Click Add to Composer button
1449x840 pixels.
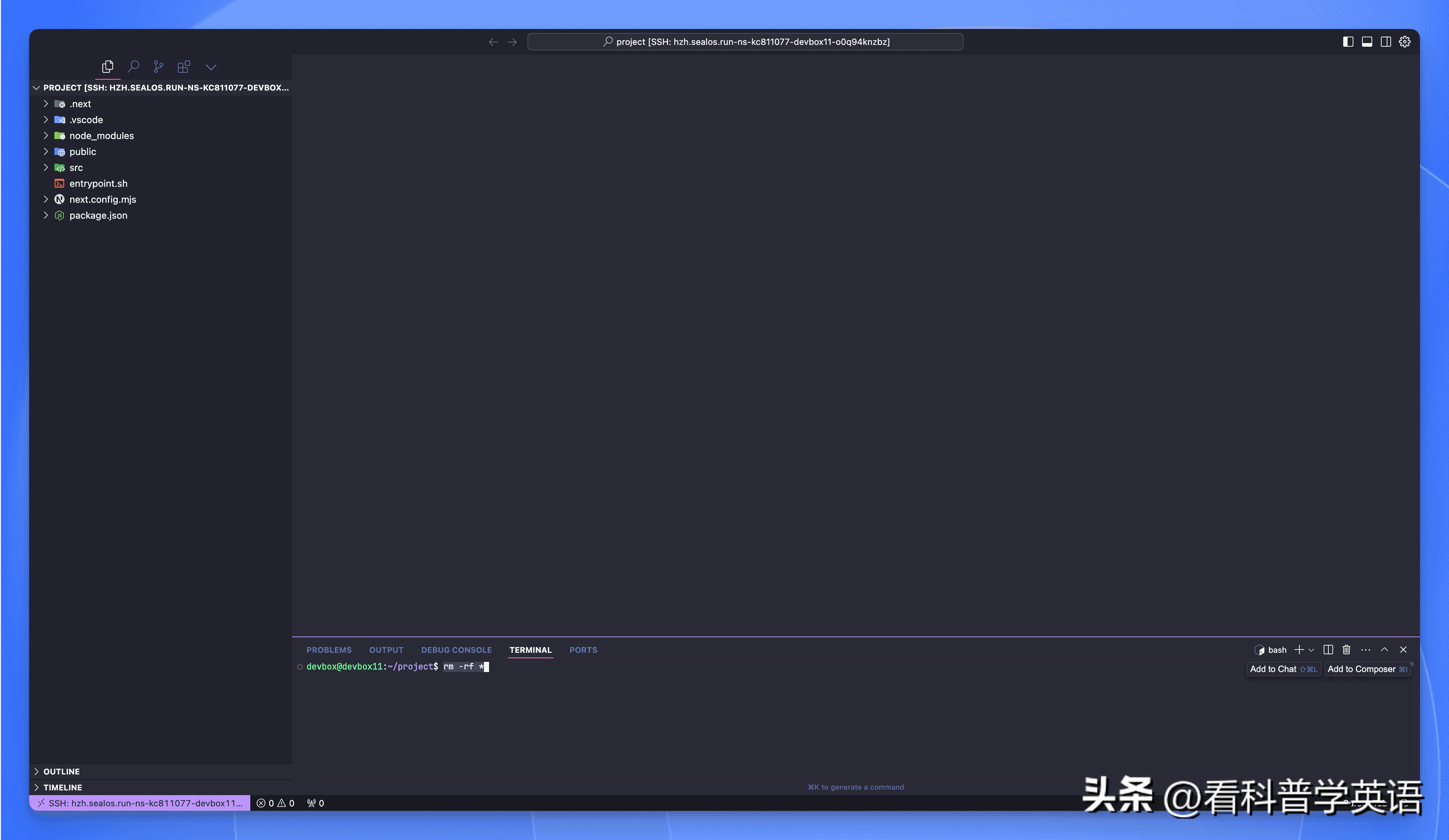1367,669
